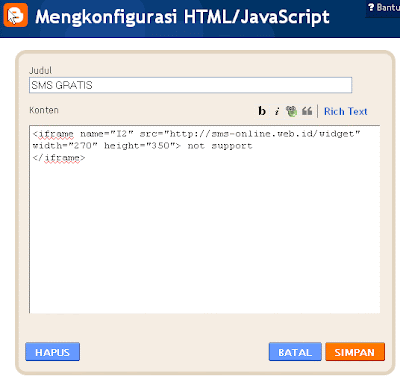Insert a blockquote with the quote icon
400x379 pixels.
pos(307,111)
